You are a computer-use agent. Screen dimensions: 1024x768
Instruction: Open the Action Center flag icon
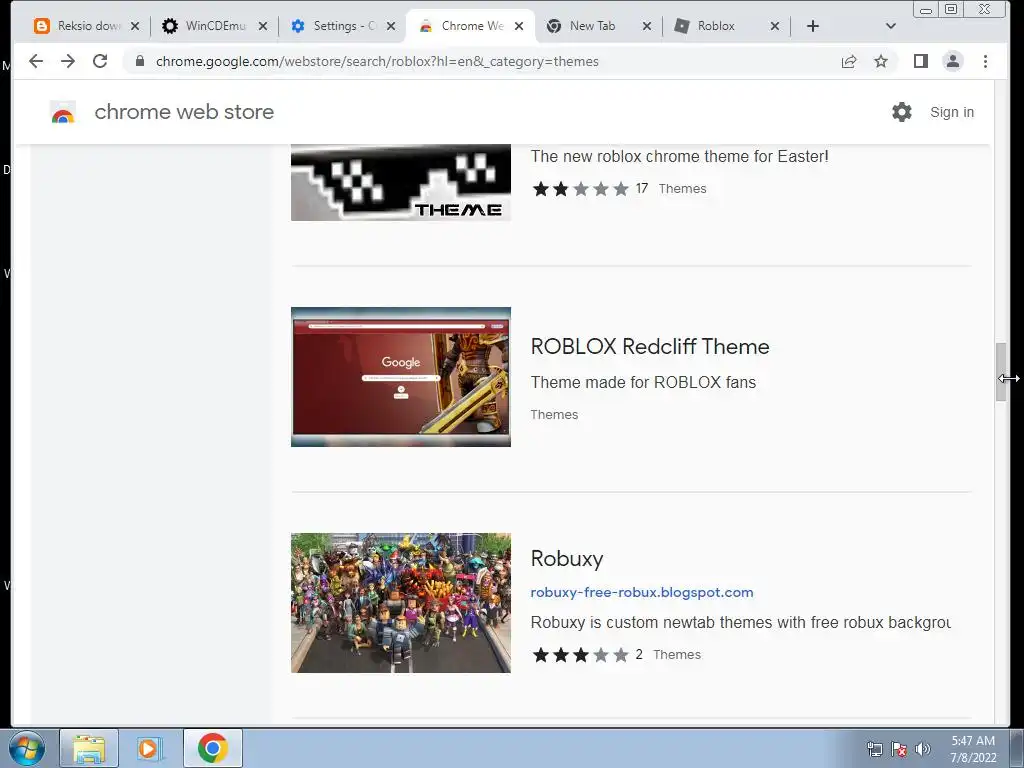tap(899, 749)
